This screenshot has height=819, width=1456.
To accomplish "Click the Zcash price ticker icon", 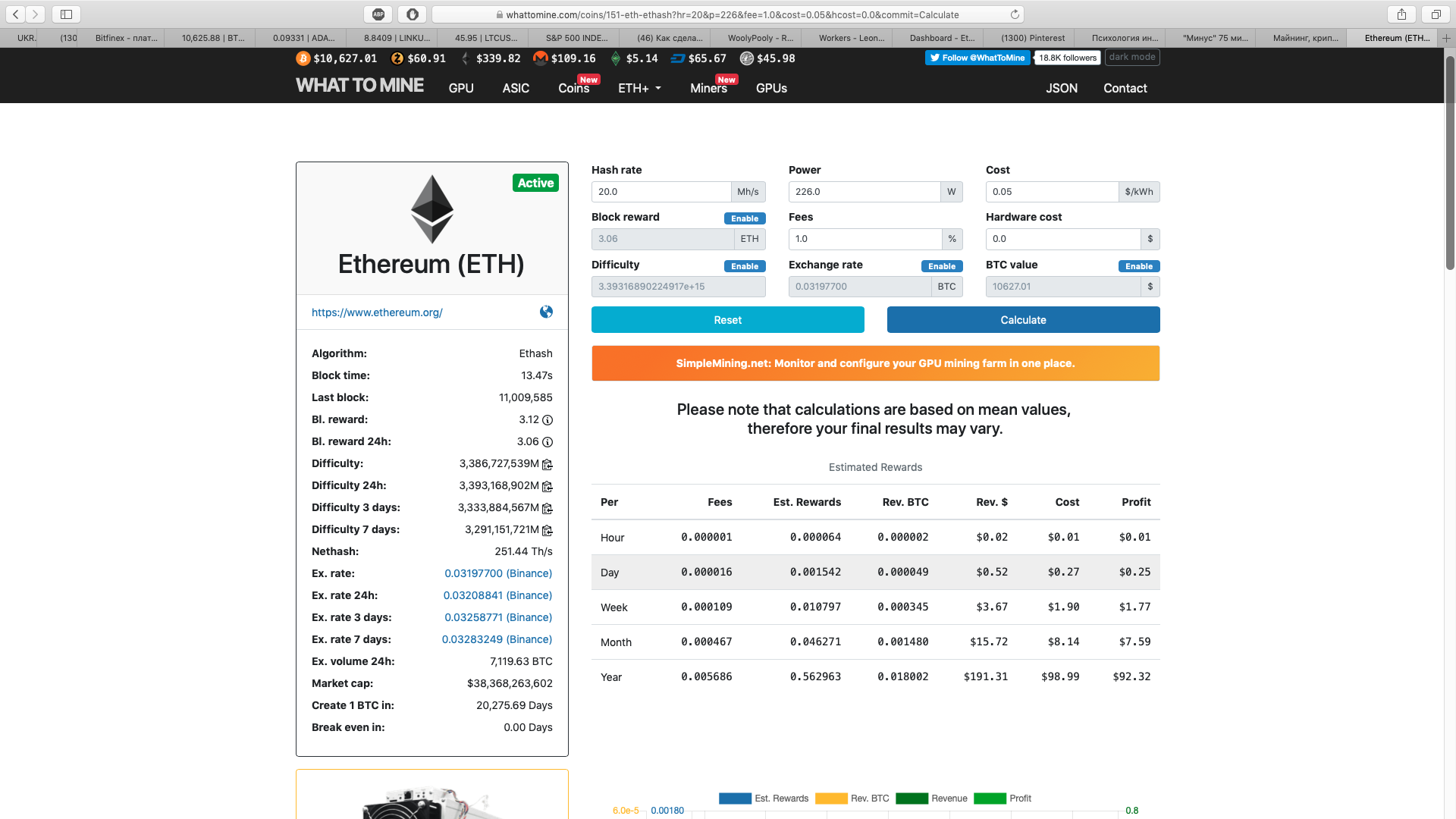I will coord(397,58).
